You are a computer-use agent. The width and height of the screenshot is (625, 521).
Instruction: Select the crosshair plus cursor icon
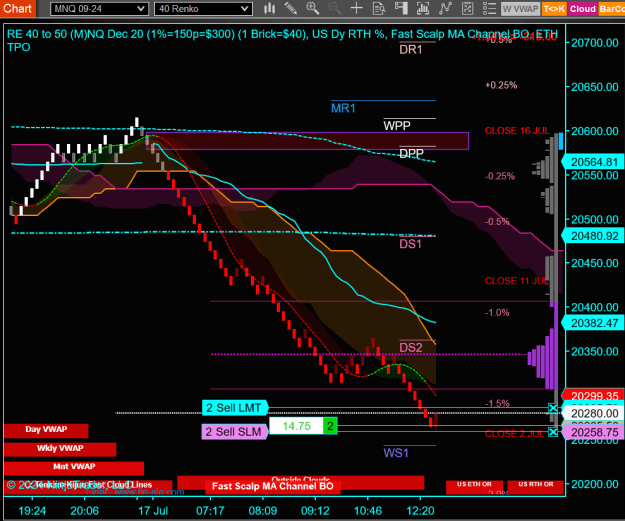[x=356, y=8]
